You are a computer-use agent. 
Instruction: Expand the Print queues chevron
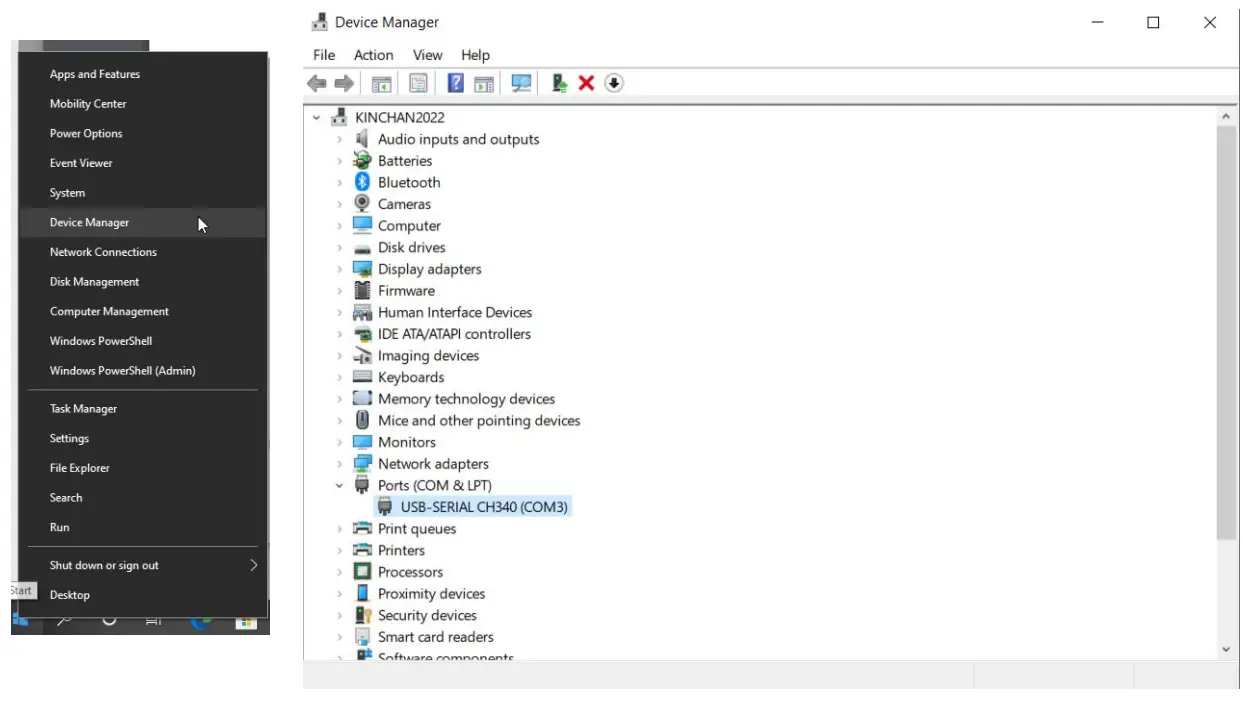(339, 529)
